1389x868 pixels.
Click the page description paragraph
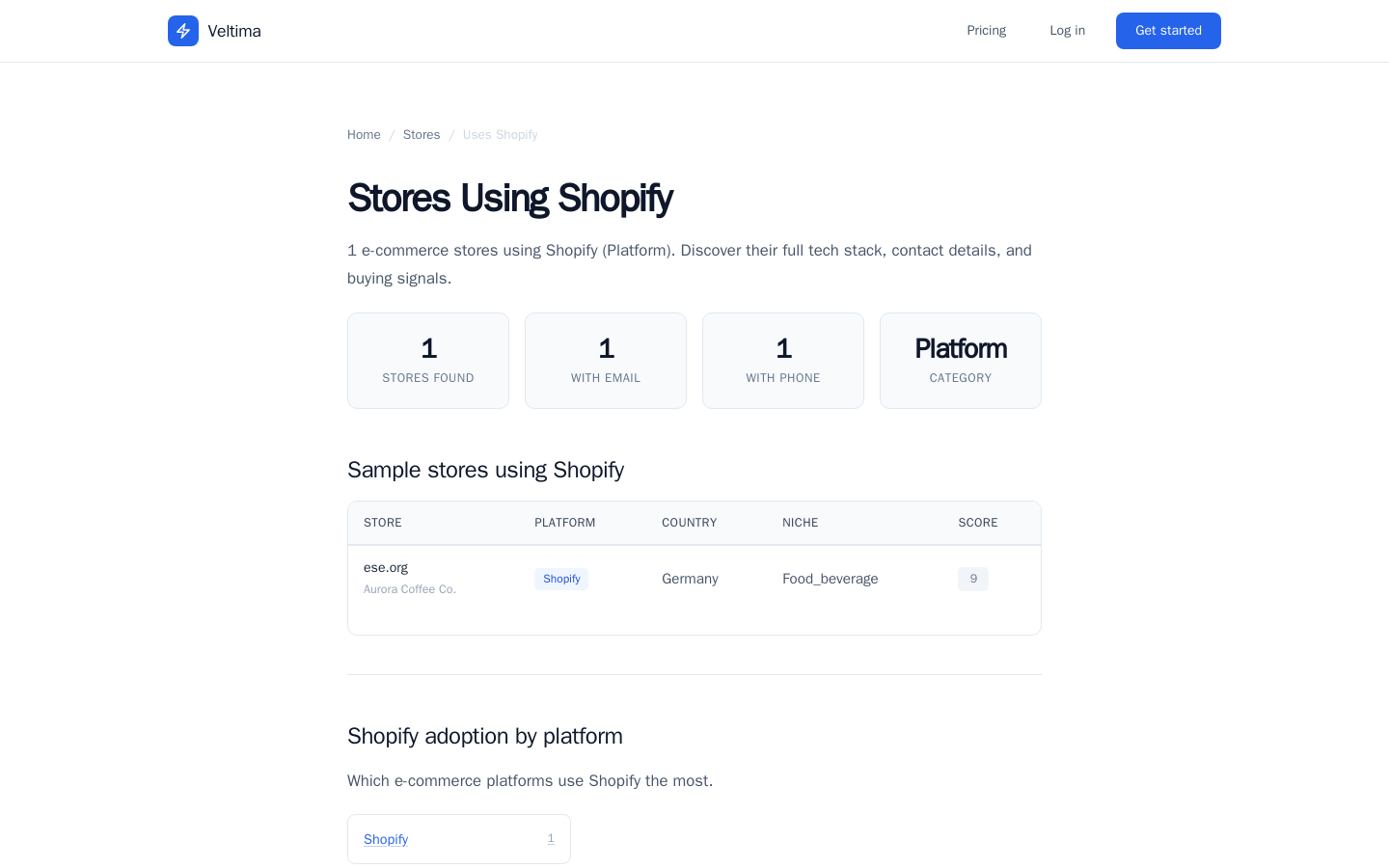[690, 264]
